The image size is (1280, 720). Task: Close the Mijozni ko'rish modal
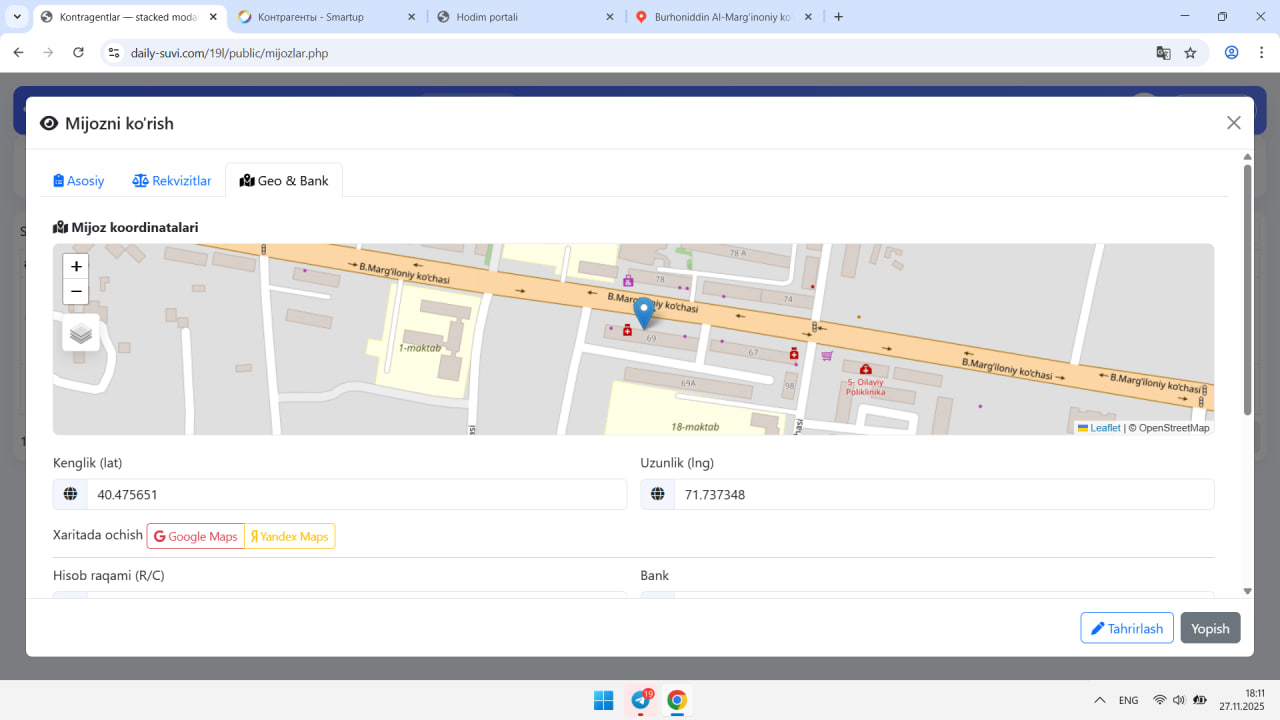pos(1233,123)
